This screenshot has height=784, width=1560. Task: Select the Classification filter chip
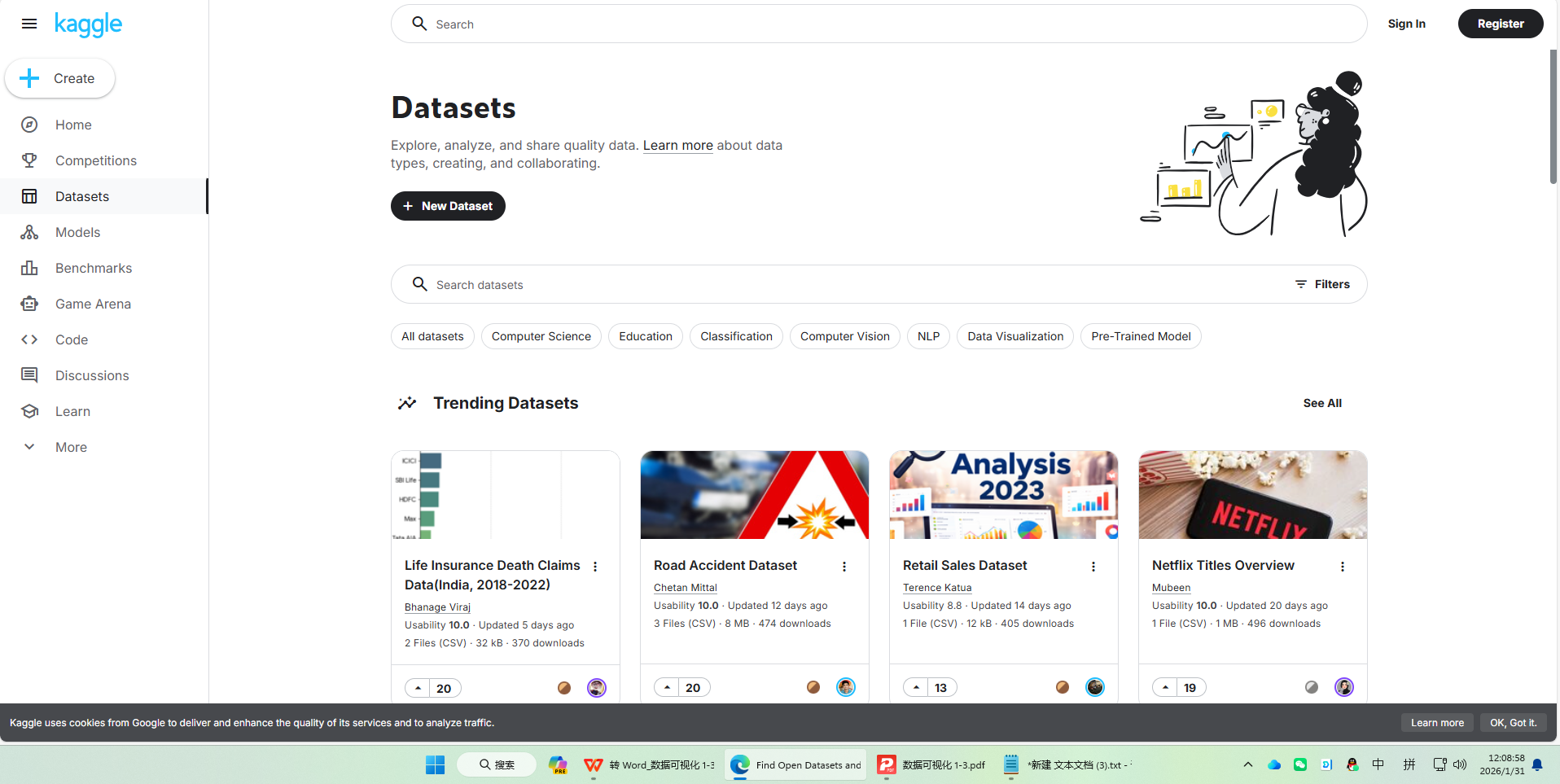(x=736, y=336)
